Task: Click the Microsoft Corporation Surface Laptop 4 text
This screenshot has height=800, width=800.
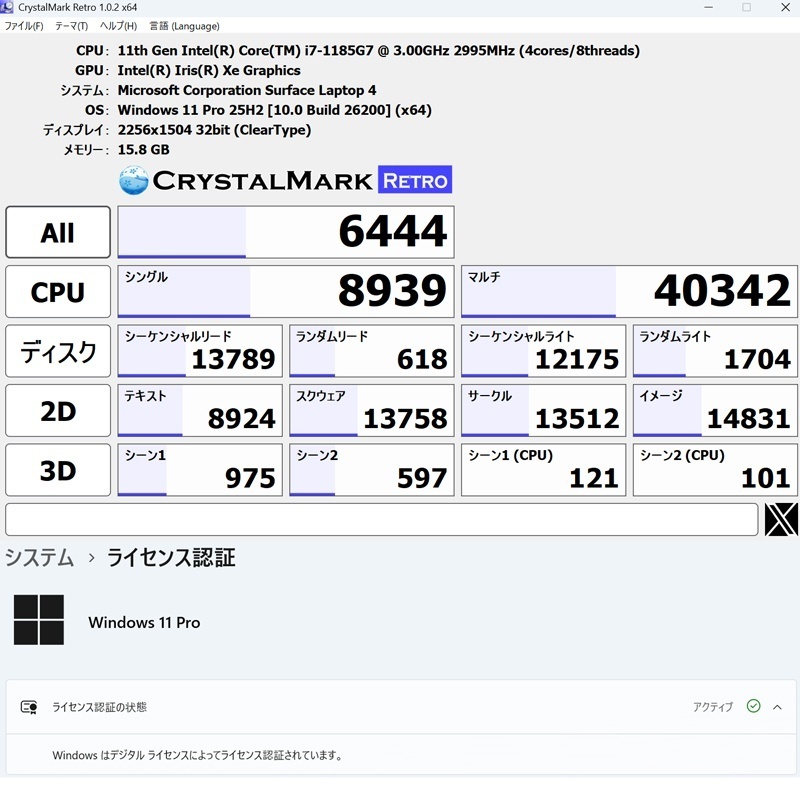Action: coord(247,90)
